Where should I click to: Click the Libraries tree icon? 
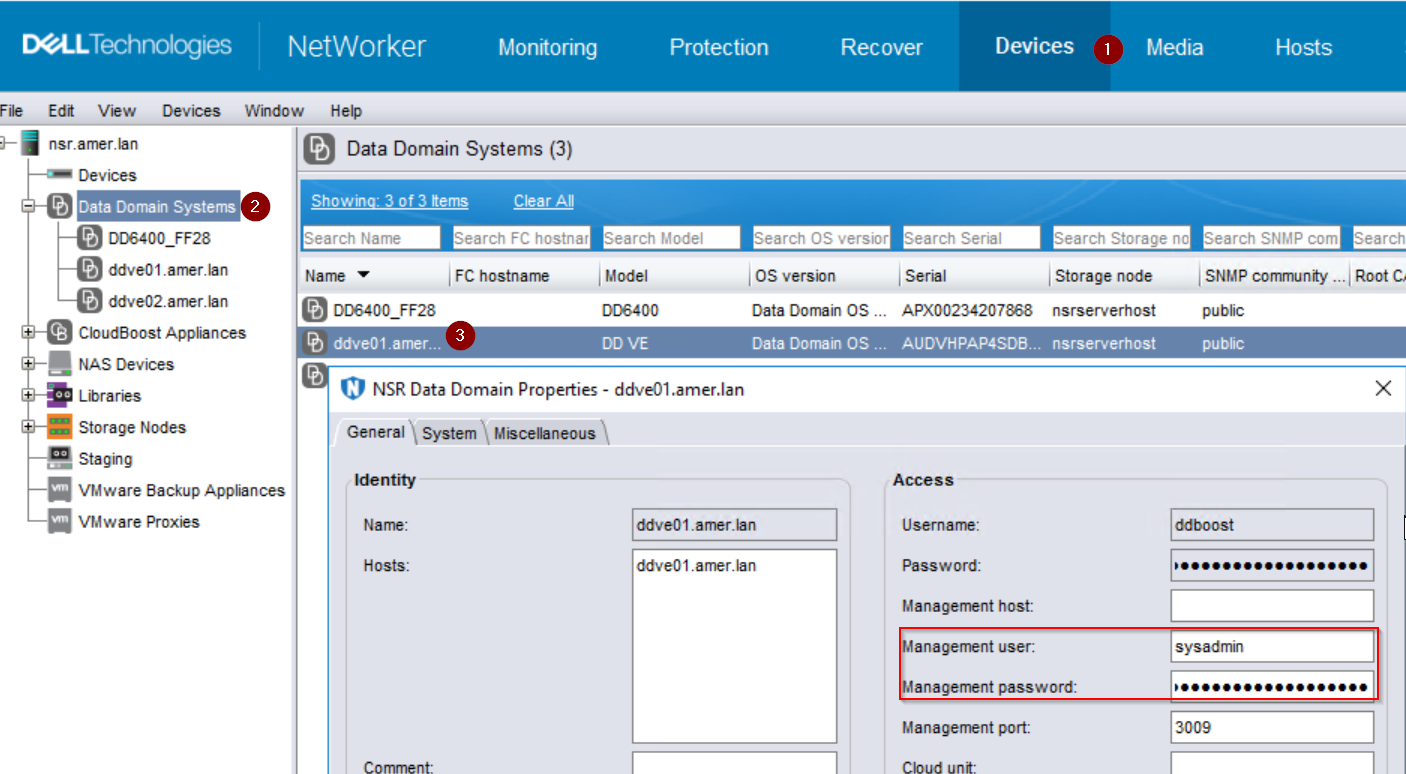coord(60,395)
